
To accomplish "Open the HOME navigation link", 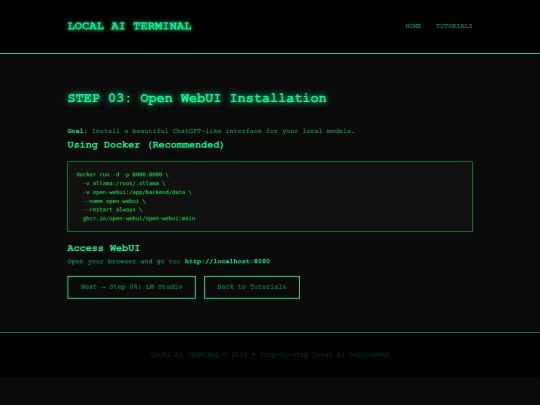I will pyautogui.click(x=413, y=26).
